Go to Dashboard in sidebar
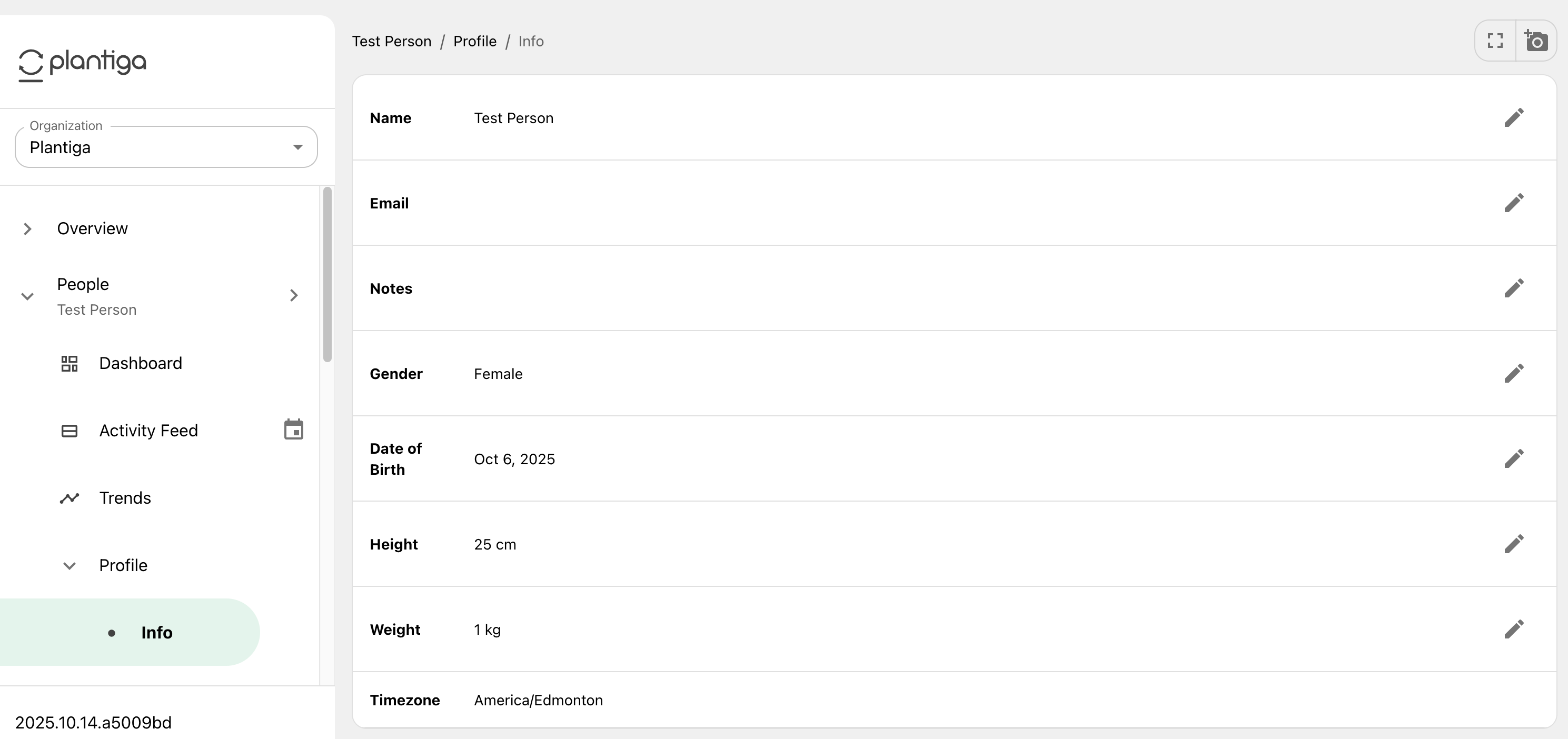This screenshot has height=739, width=1568. coord(140,363)
